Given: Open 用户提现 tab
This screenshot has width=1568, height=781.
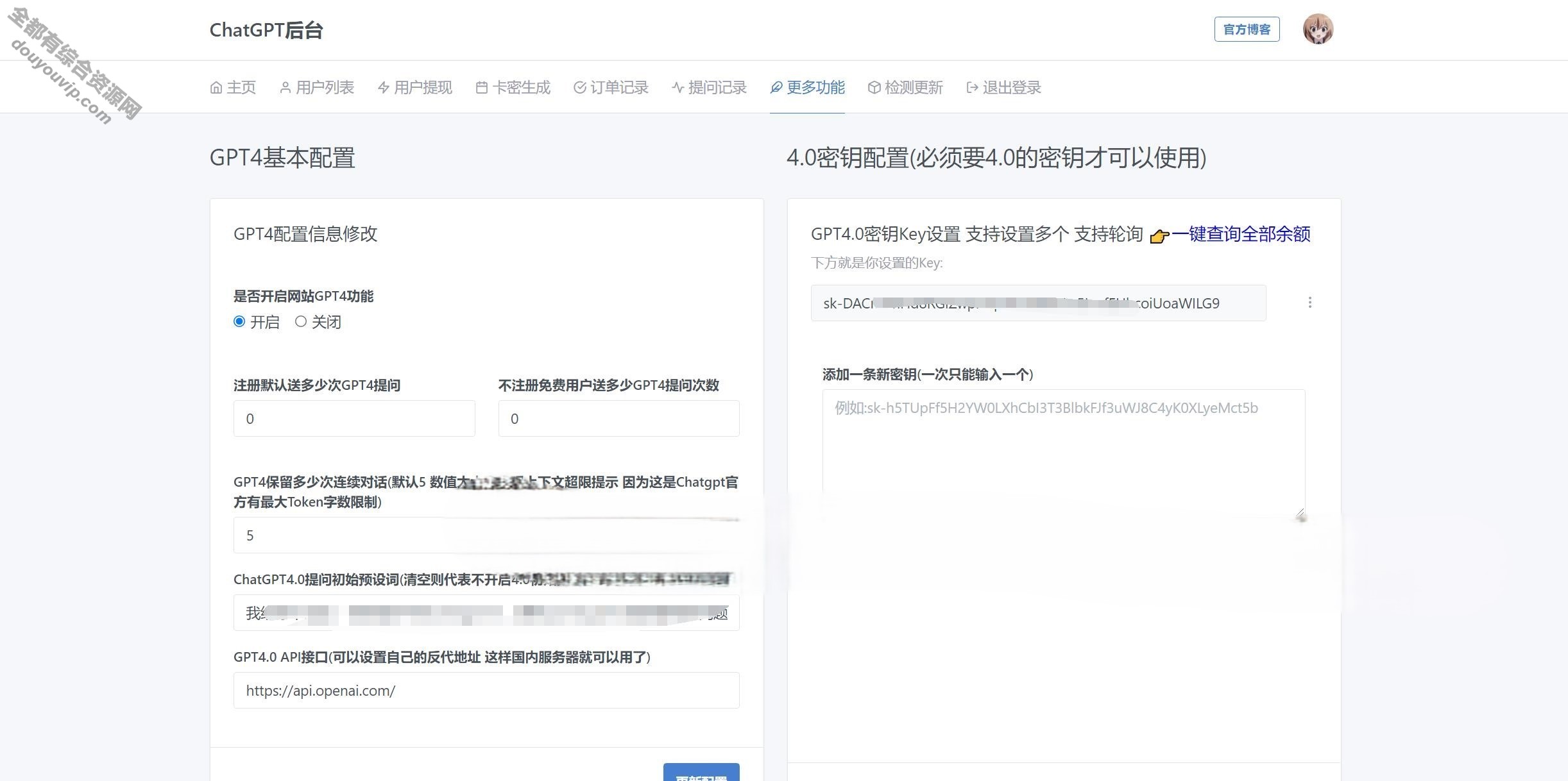Looking at the screenshot, I should point(415,87).
